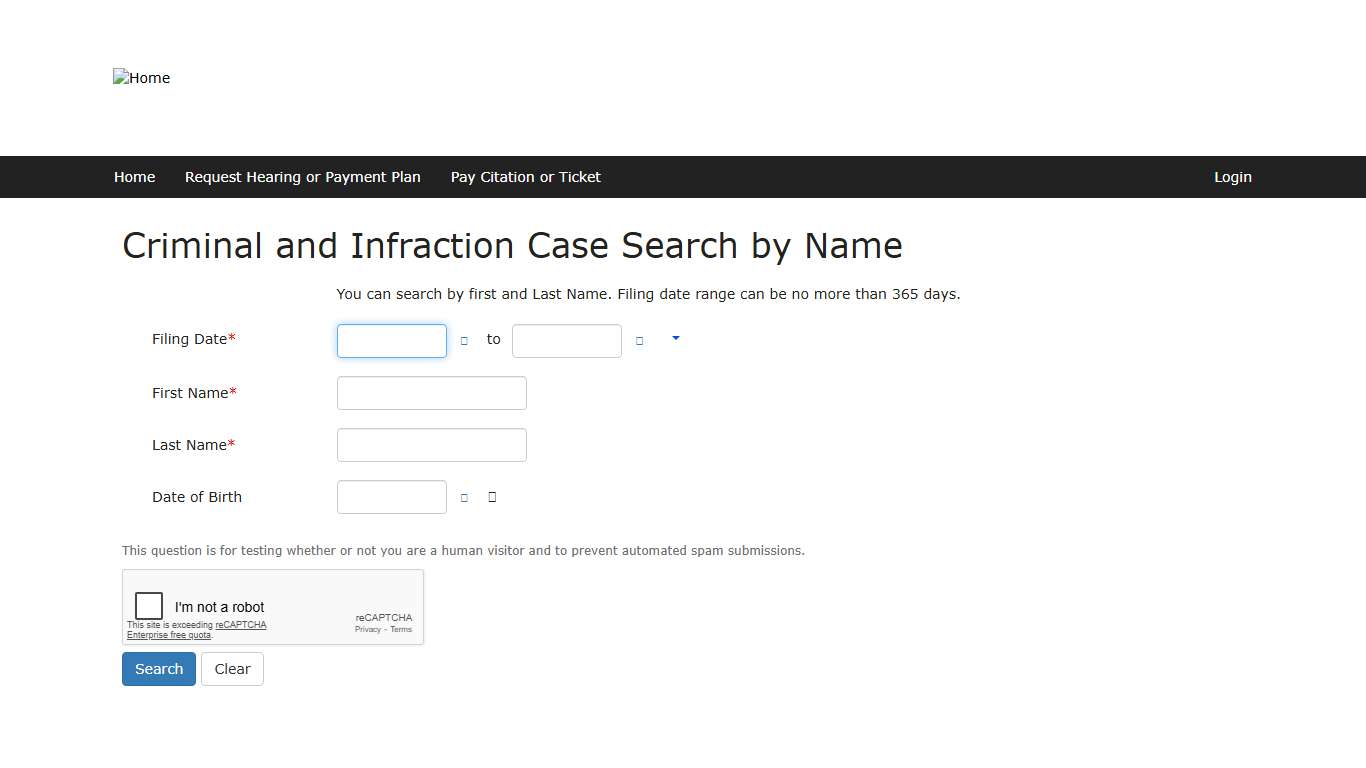
Task: Open the reCAPTCHA Privacy link
Action: [367, 629]
